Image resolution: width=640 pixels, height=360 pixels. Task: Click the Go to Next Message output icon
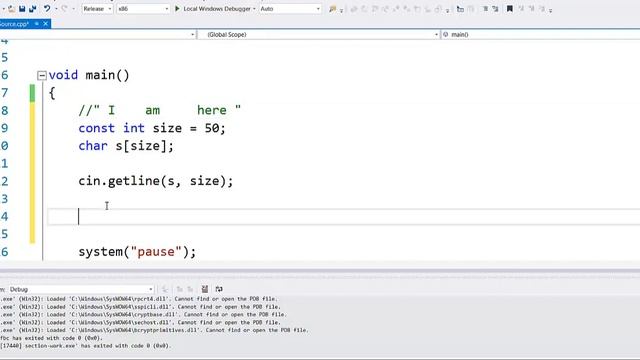click(x=190, y=289)
